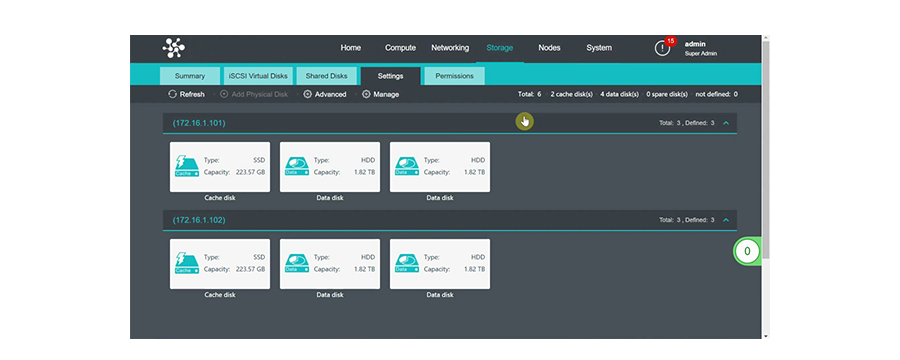Click the scrollbar down arrow
This screenshot has width=900, height=360.
(x=765, y=335)
